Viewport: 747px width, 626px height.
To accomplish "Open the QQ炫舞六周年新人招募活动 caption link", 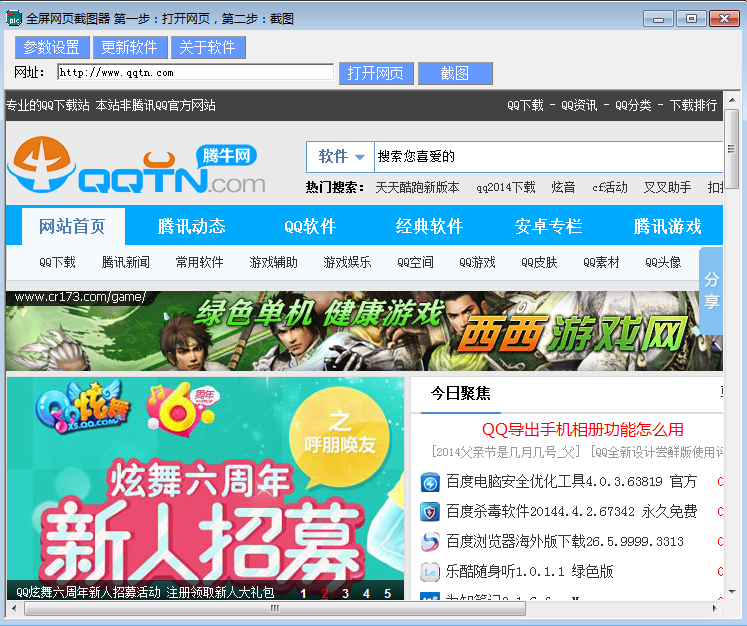I will pos(145,592).
